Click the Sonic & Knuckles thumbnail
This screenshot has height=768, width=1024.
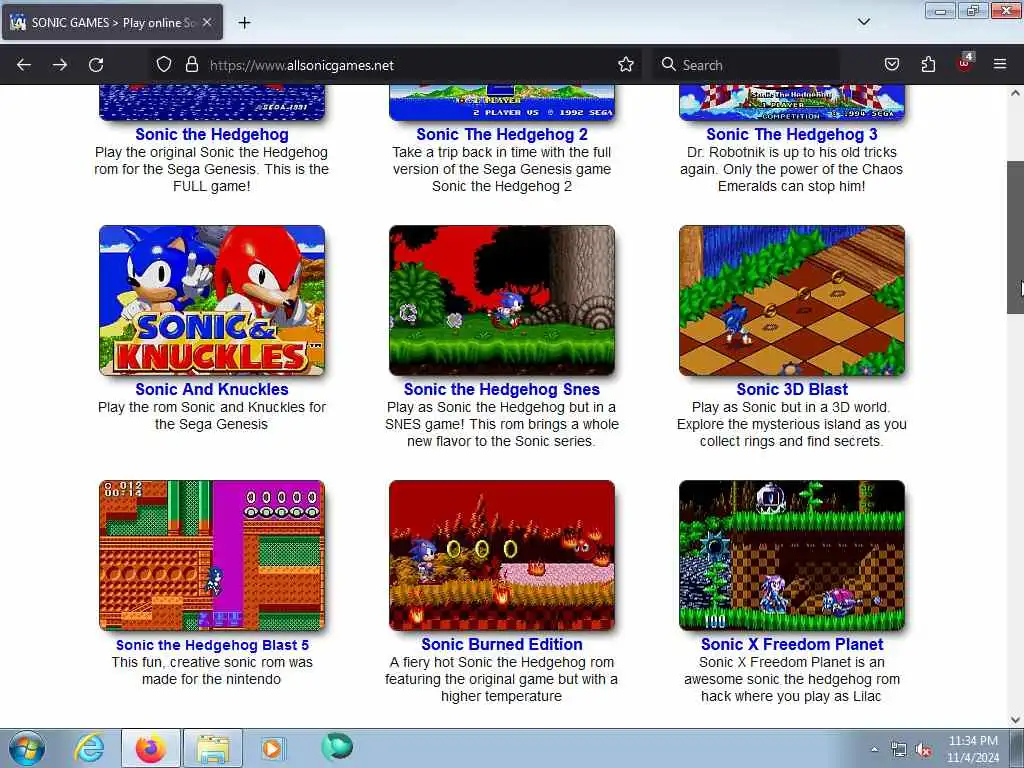[x=212, y=300]
